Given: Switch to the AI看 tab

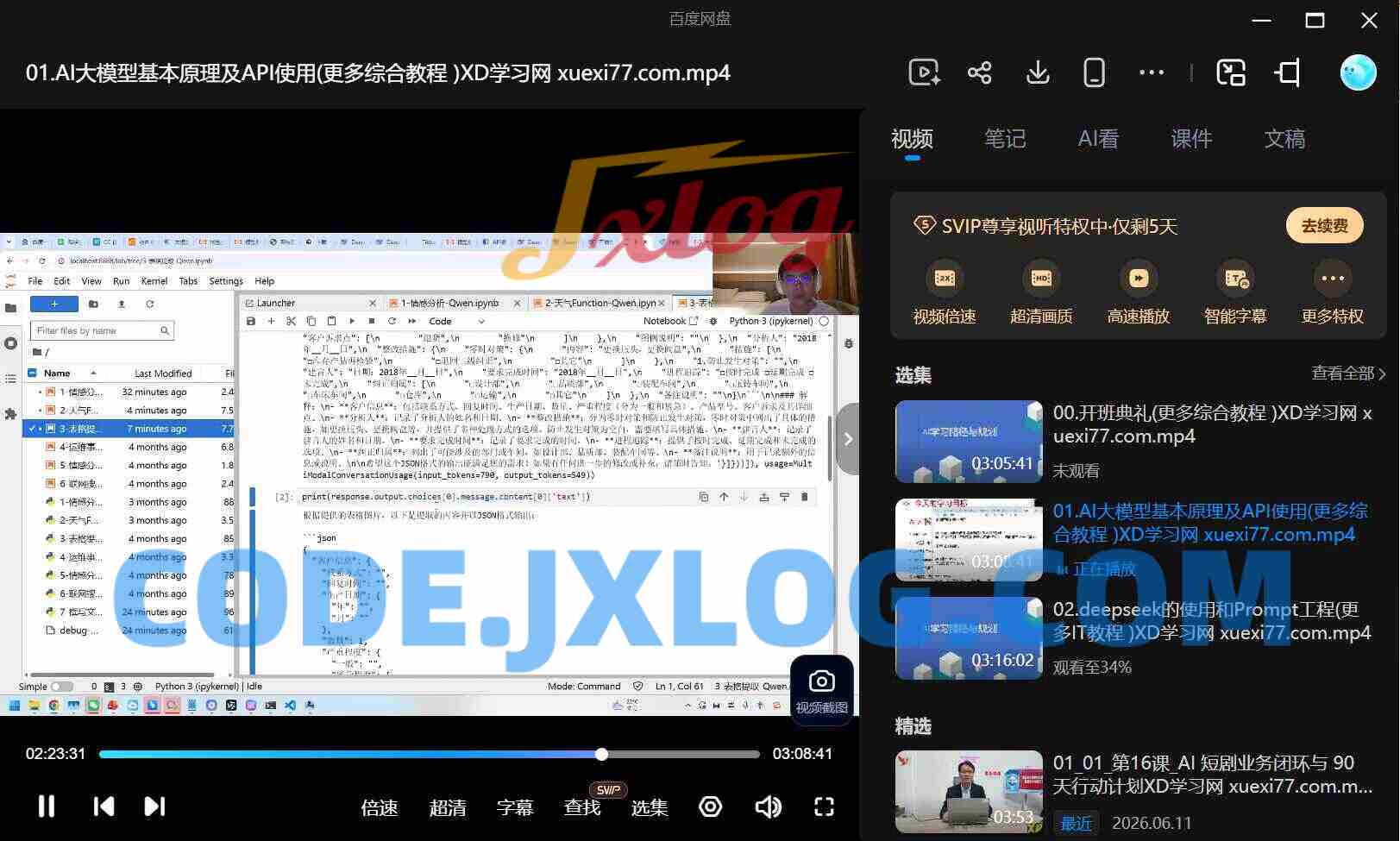Looking at the screenshot, I should (1098, 139).
